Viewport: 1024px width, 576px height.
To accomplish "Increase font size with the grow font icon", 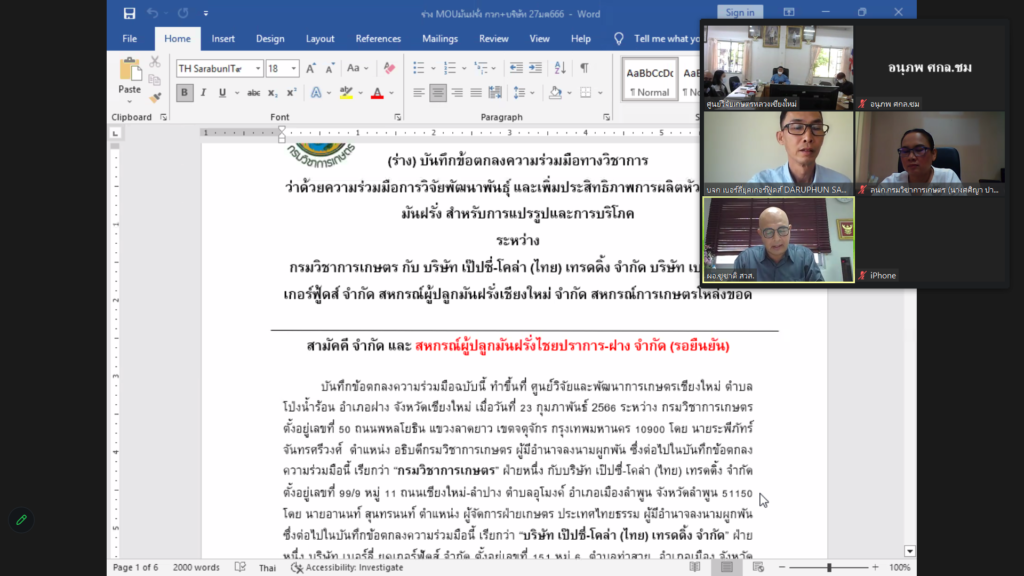I will tap(311, 69).
